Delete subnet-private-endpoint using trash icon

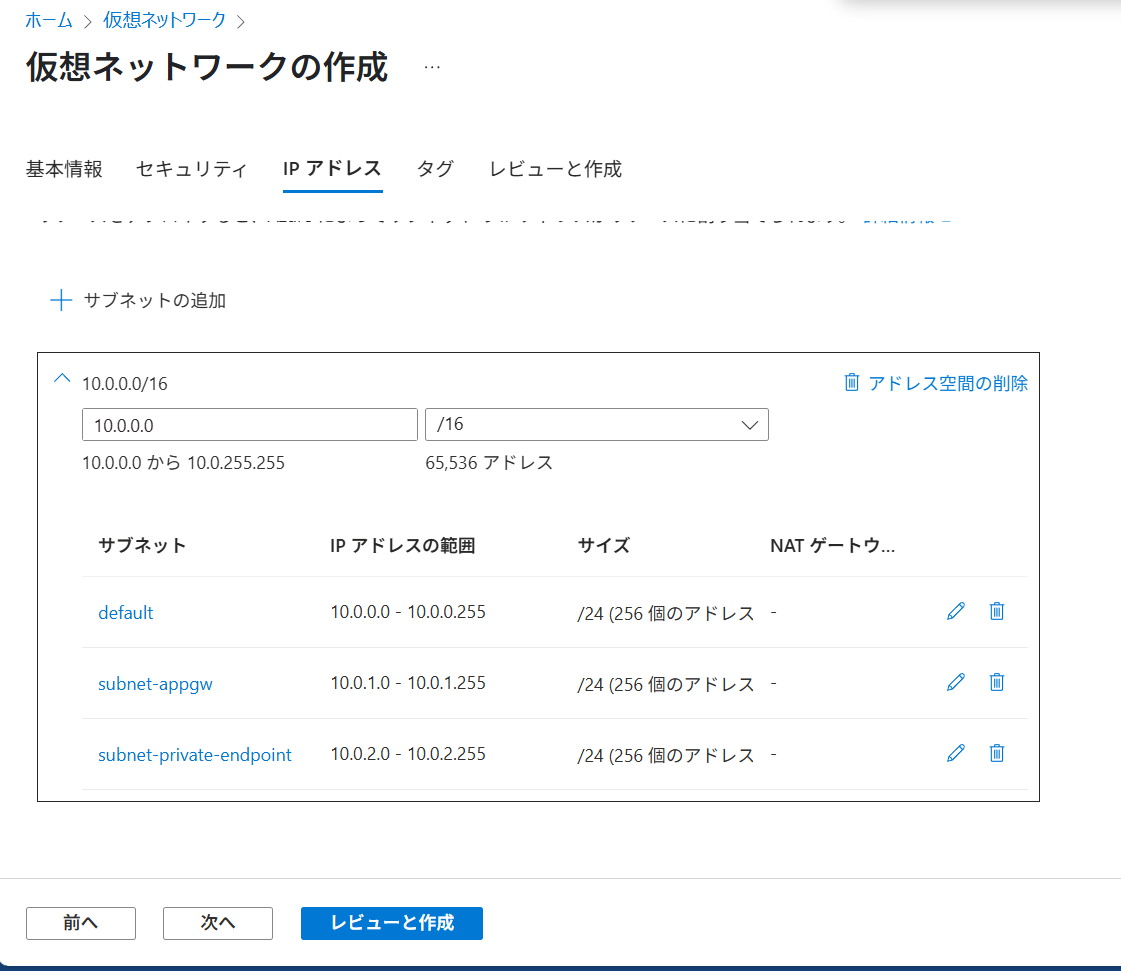coord(997,753)
